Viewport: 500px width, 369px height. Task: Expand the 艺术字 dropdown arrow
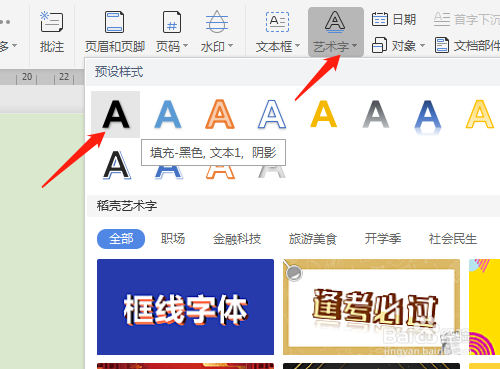pos(354,45)
